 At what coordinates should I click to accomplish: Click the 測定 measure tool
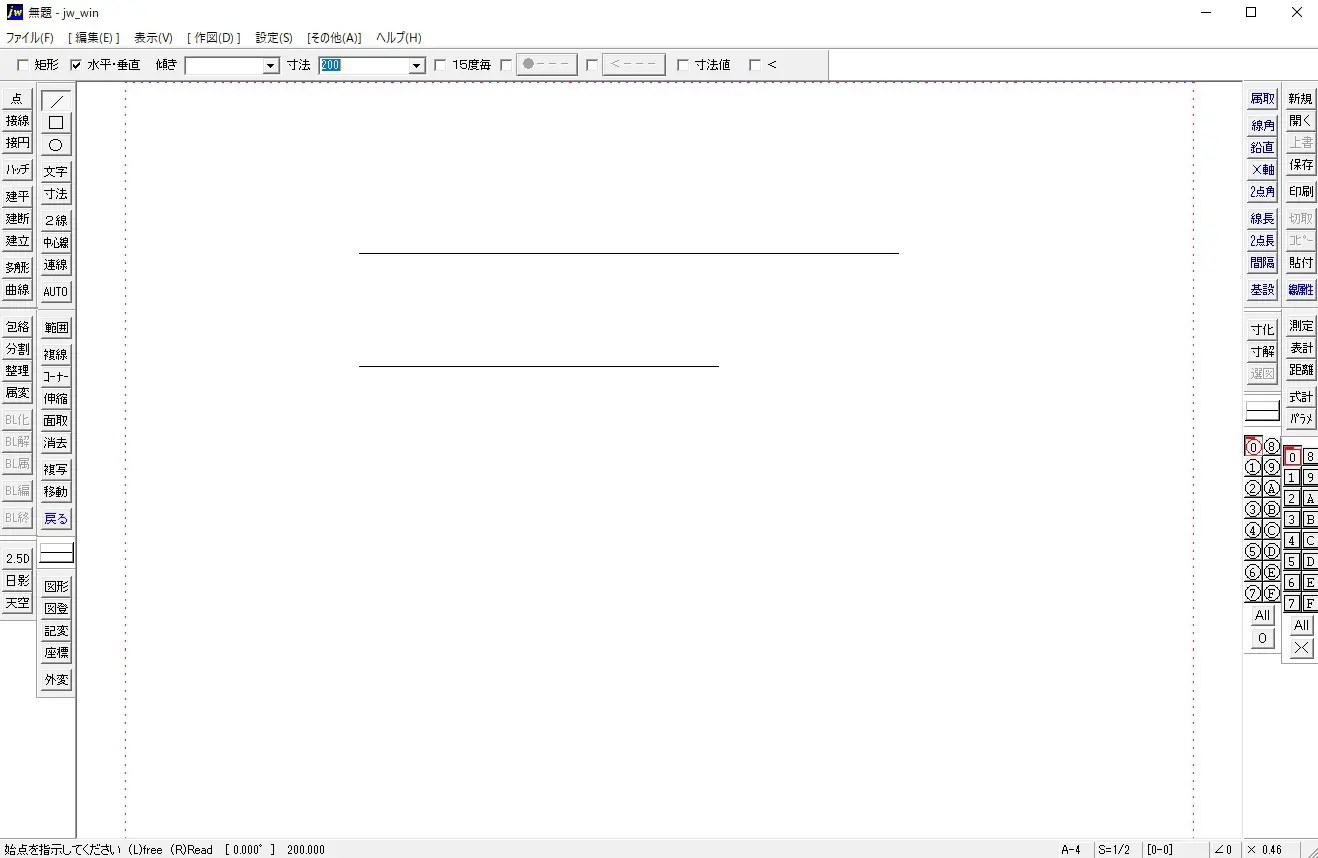pyautogui.click(x=1301, y=326)
